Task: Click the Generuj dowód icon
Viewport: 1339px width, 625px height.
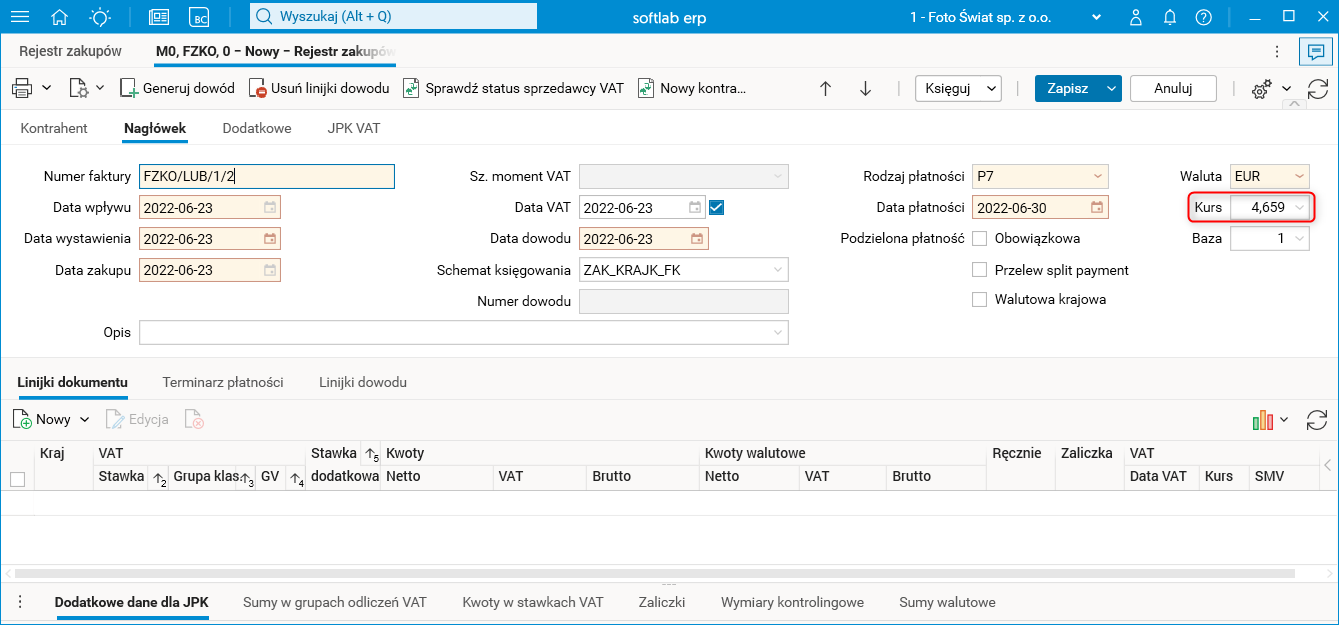Action: pos(129,88)
